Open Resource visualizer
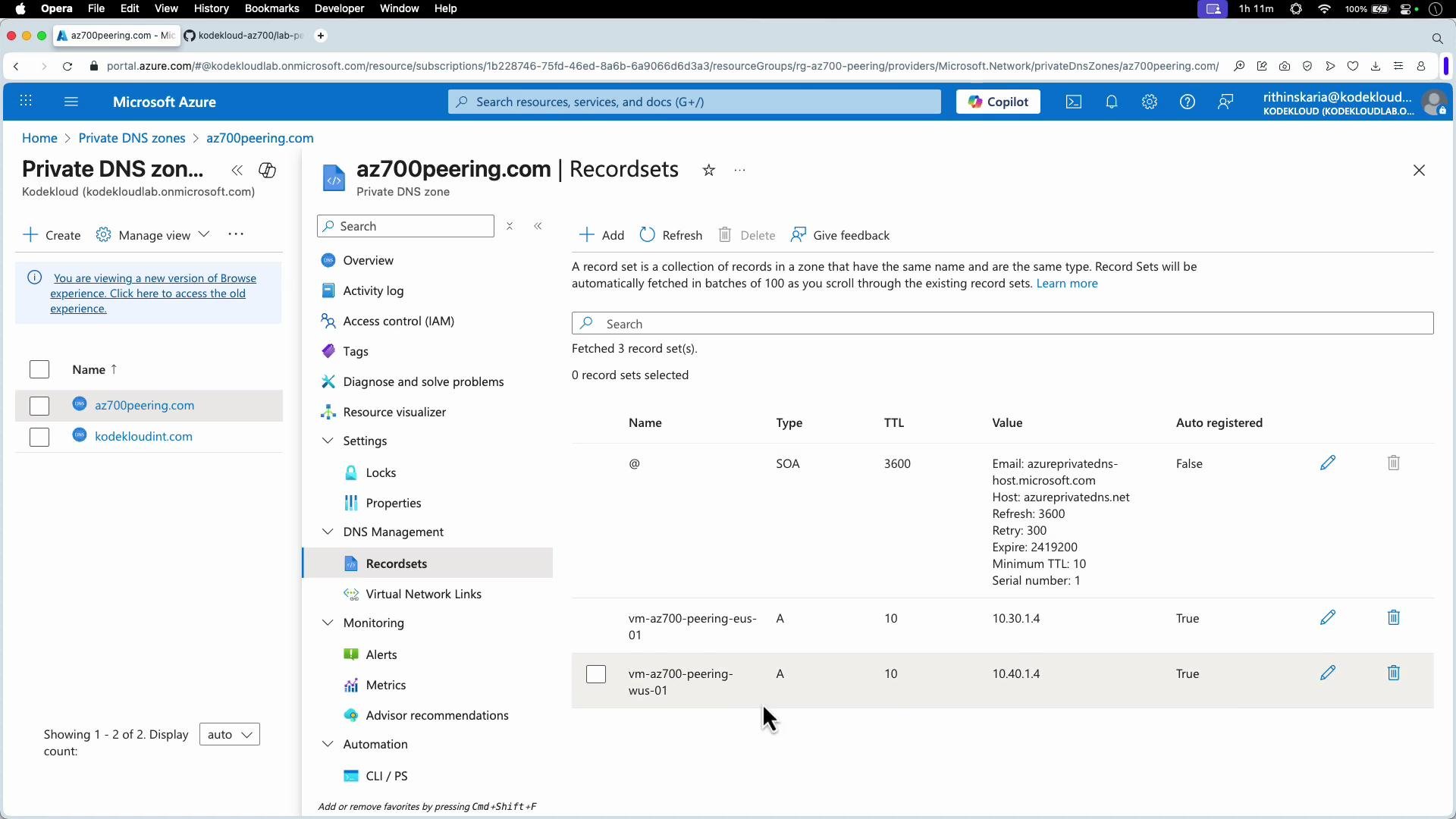The image size is (1456, 819). (394, 412)
